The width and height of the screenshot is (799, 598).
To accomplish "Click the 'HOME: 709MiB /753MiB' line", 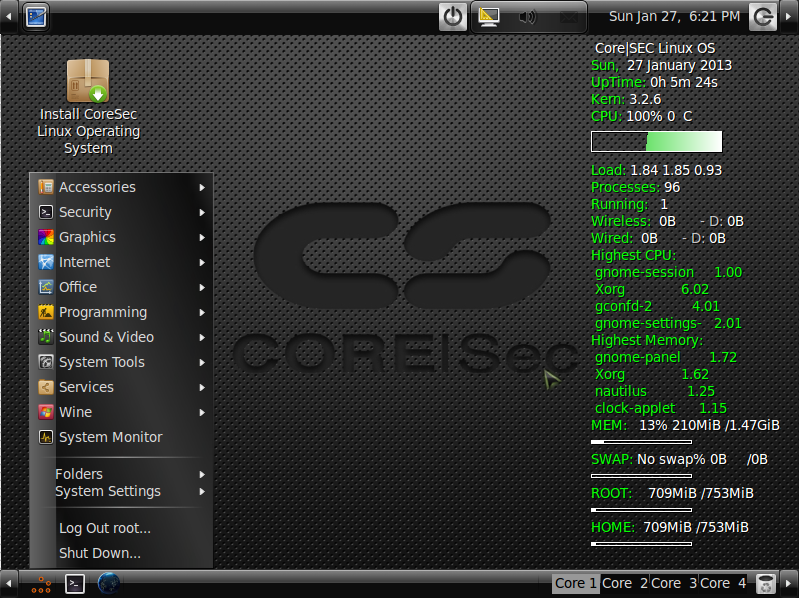I will point(670,527).
